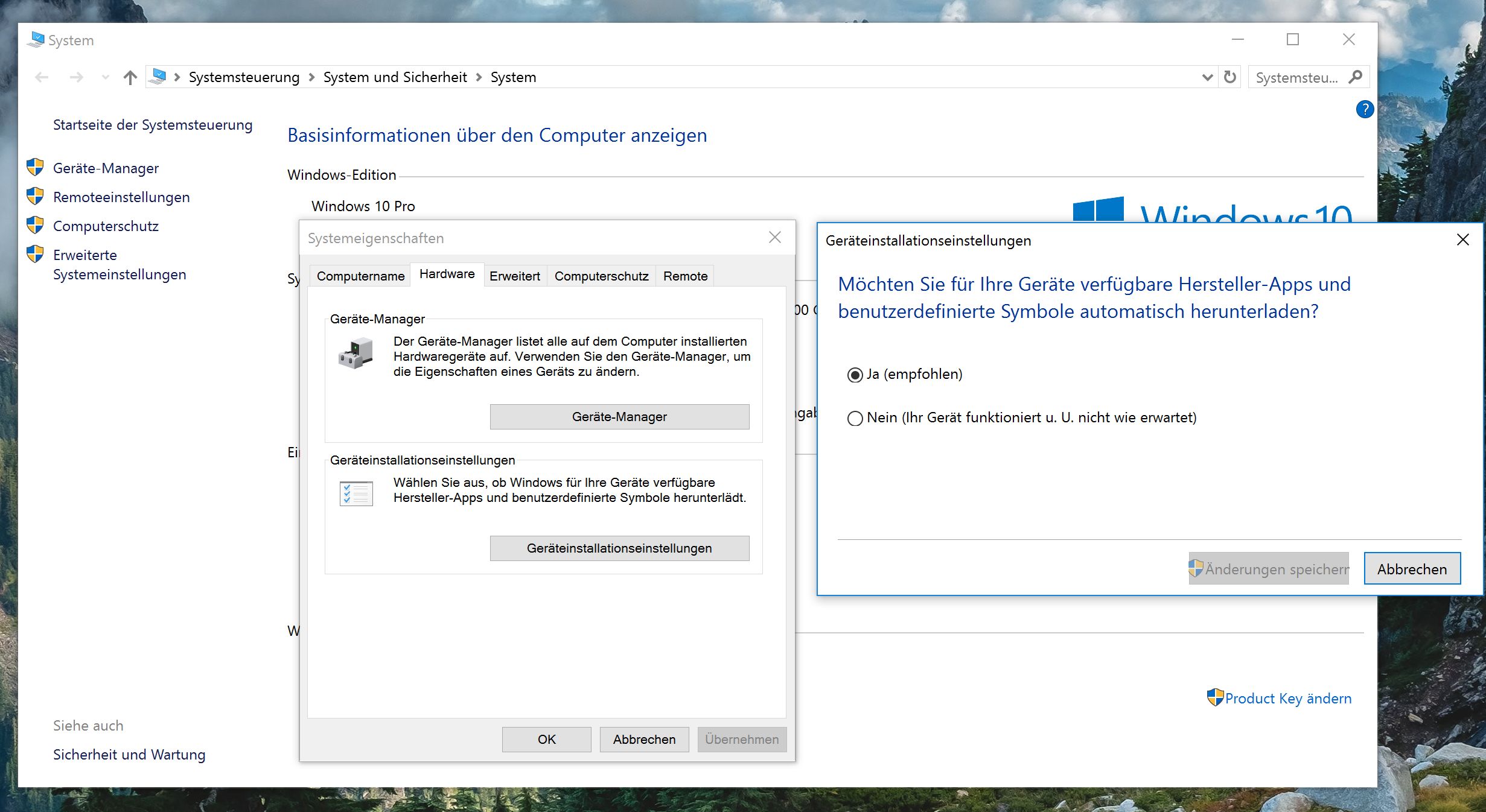Image resolution: width=1486 pixels, height=812 pixels.
Task: Open Product Key ändern link
Action: (1288, 698)
